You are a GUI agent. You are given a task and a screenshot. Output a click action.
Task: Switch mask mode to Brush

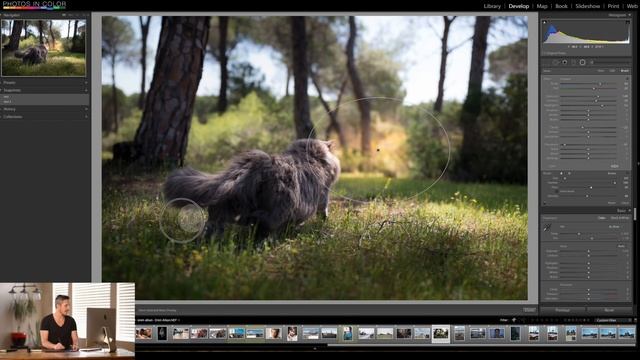(624, 71)
